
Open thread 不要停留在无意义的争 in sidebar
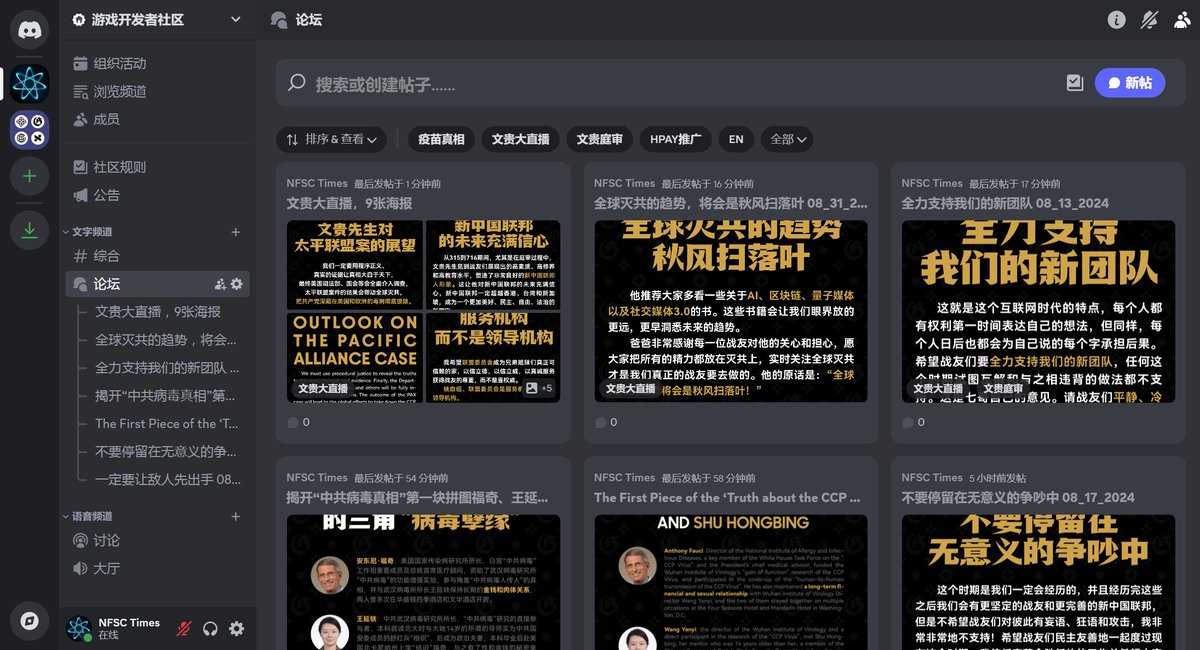[165, 452]
